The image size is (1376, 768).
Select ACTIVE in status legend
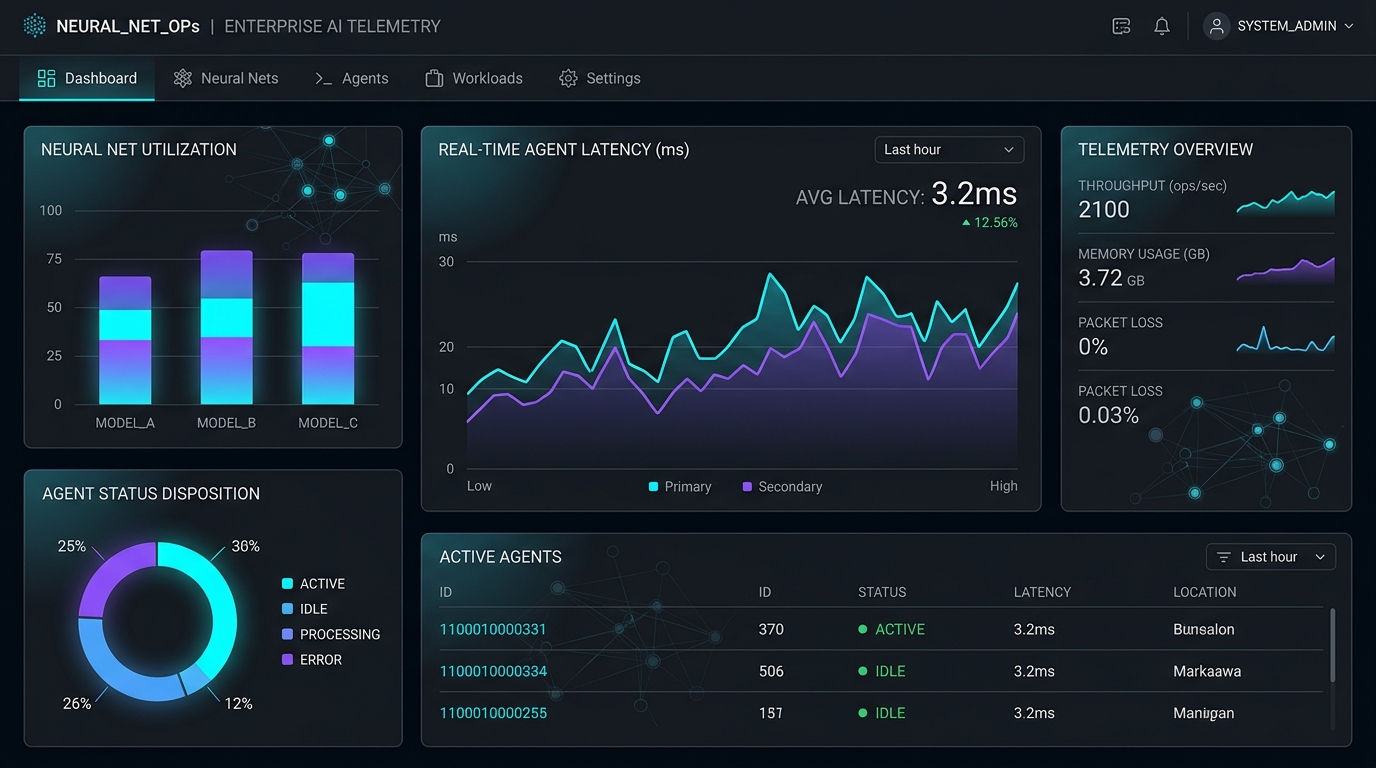314,584
